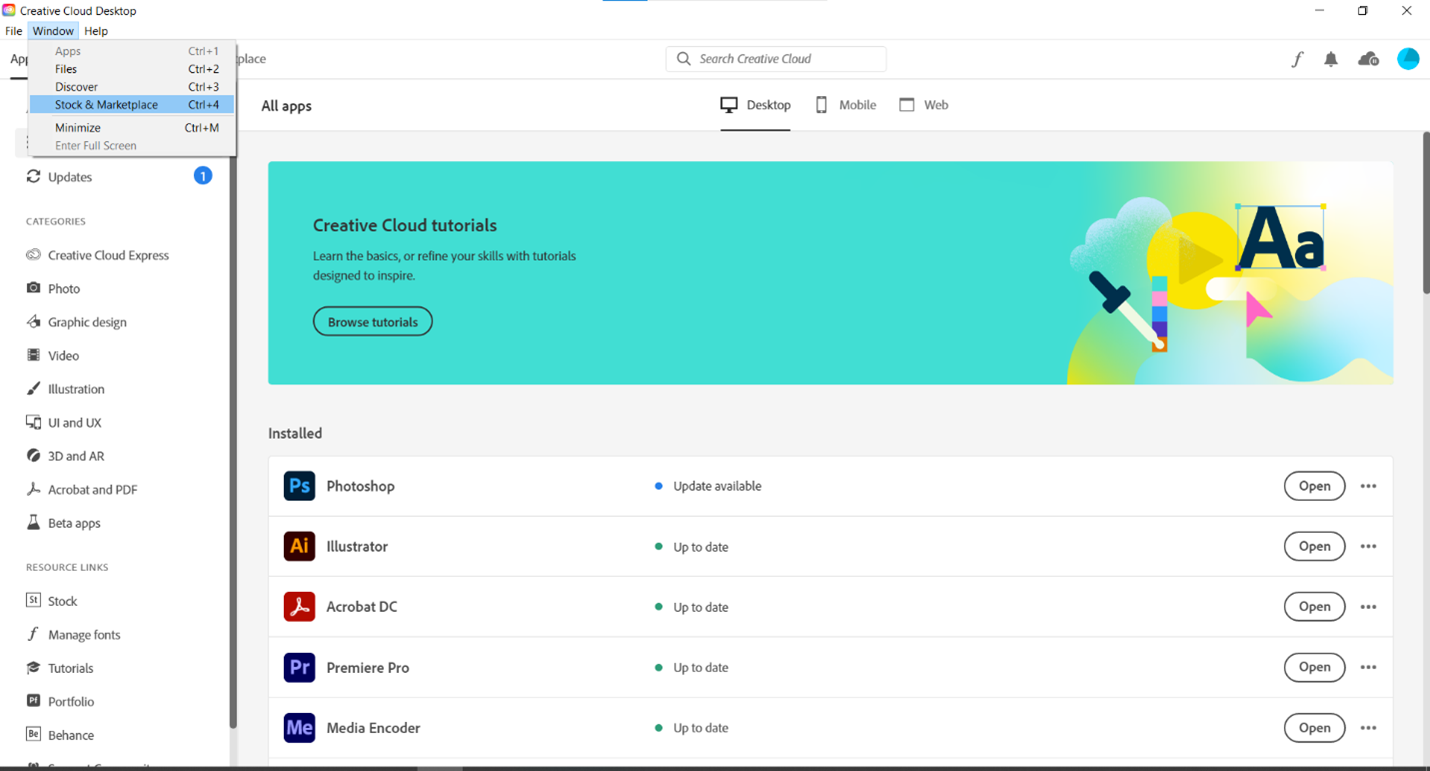Click the Graphic design pen icon

[x=33, y=321]
